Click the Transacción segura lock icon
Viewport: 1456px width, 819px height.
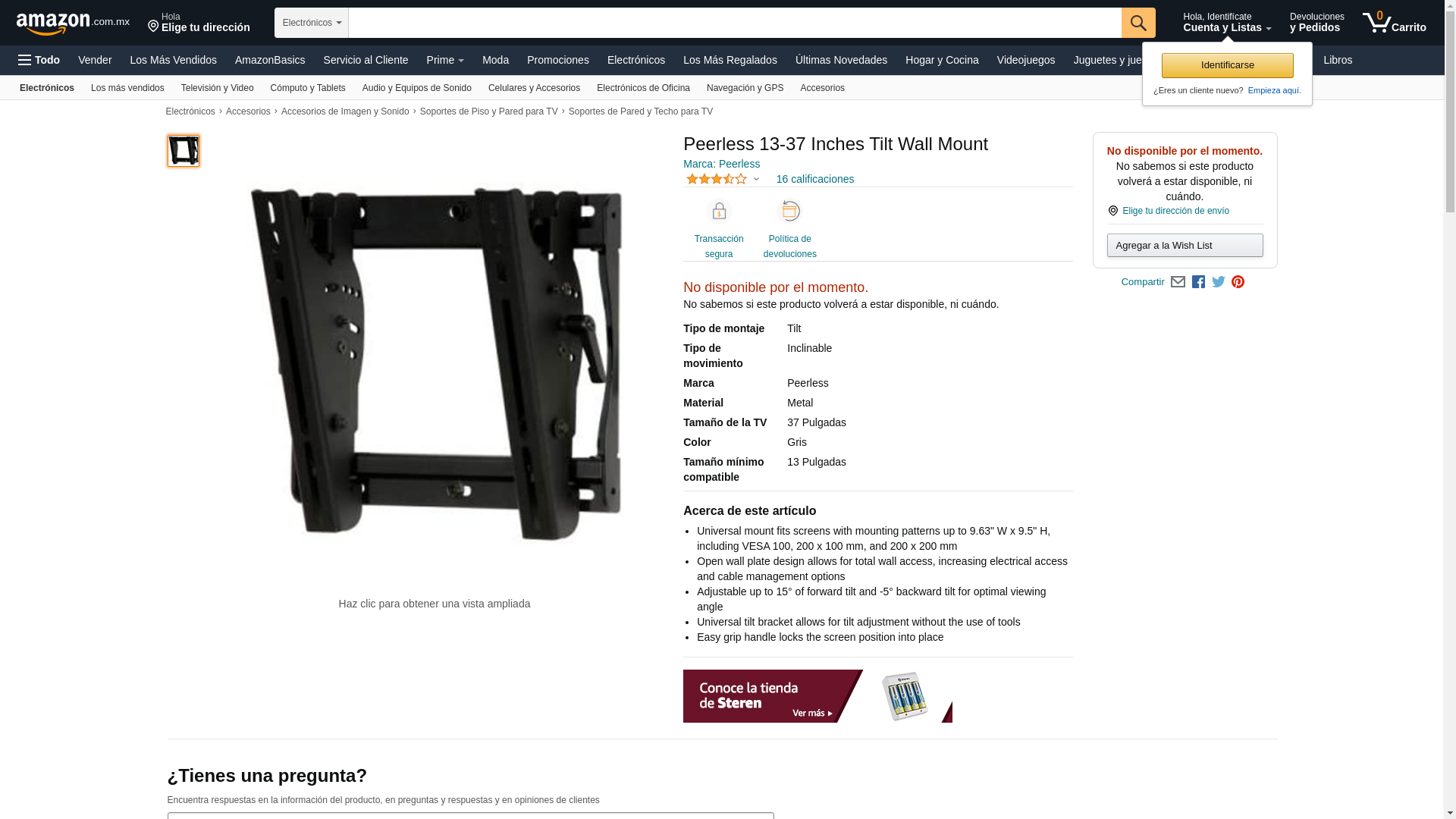click(719, 211)
